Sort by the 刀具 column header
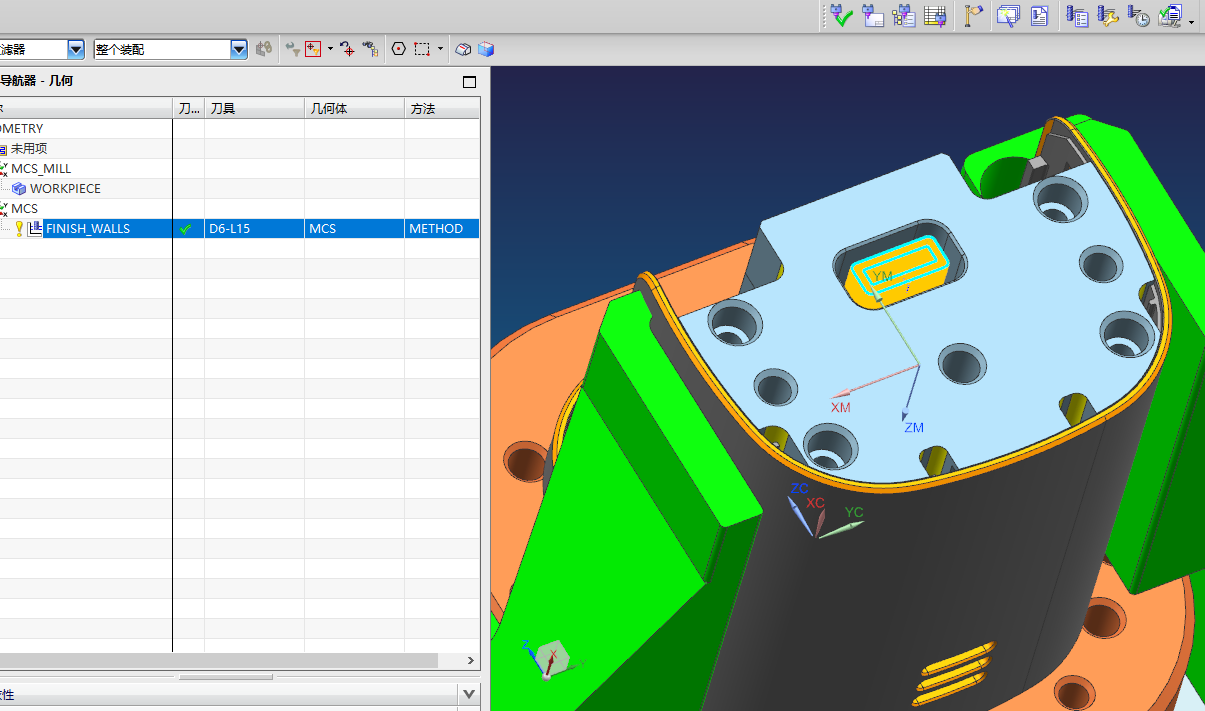 pos(254,108)
